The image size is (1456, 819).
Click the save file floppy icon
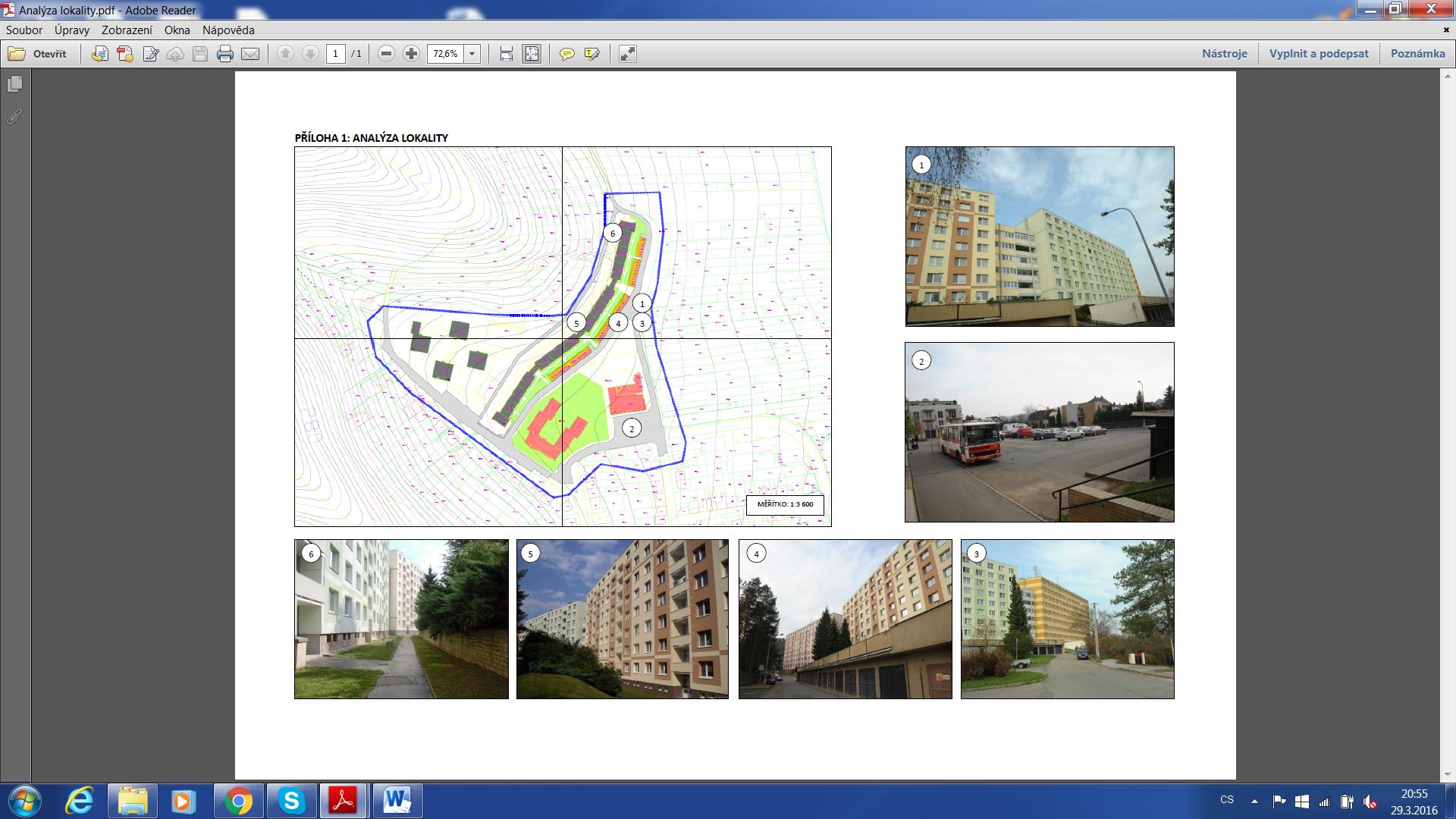[x=200, y=54]
